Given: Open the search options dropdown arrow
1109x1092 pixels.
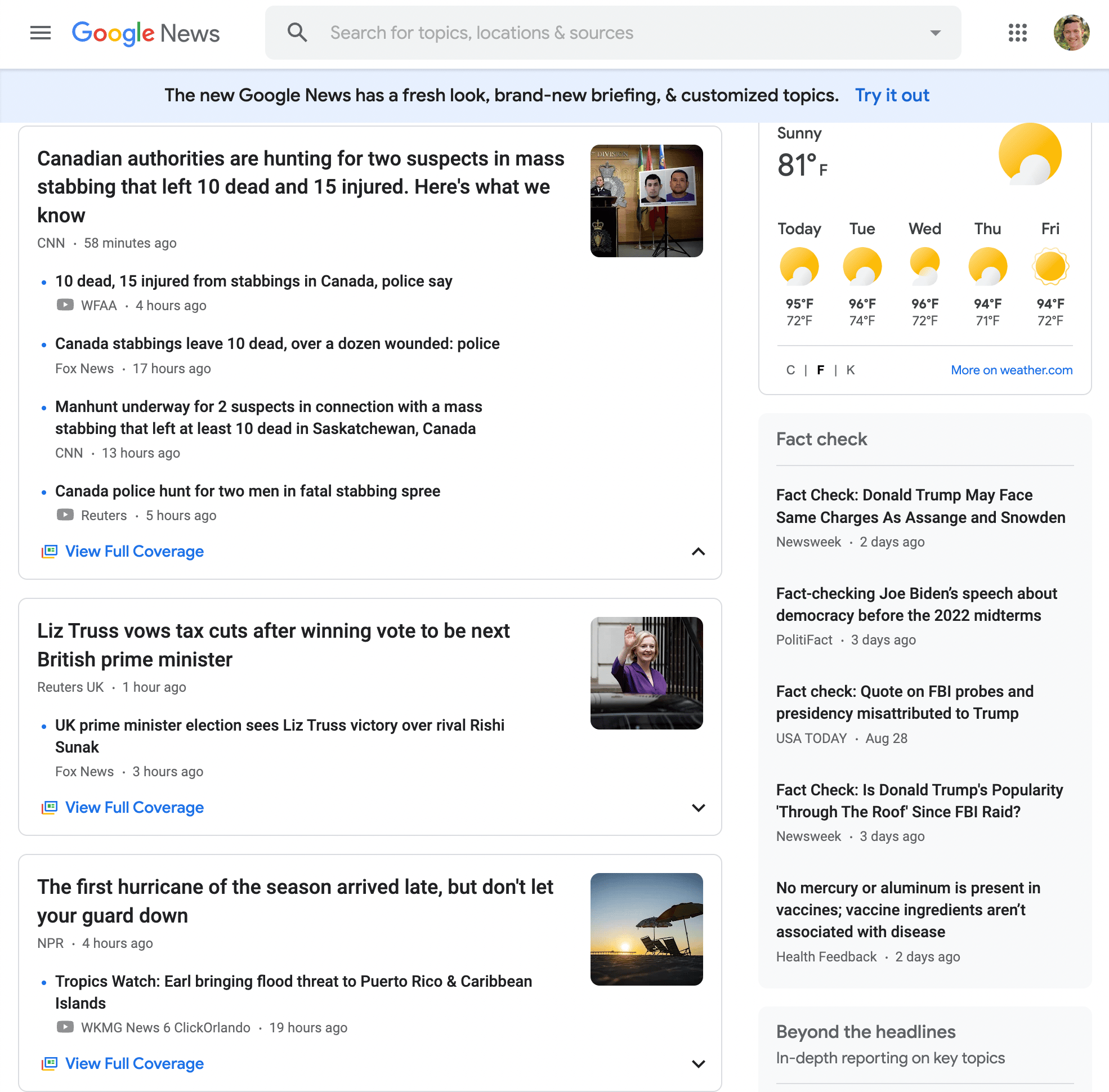Looking at the screenshot, I should pyautogui.click(x=935, y=33).
